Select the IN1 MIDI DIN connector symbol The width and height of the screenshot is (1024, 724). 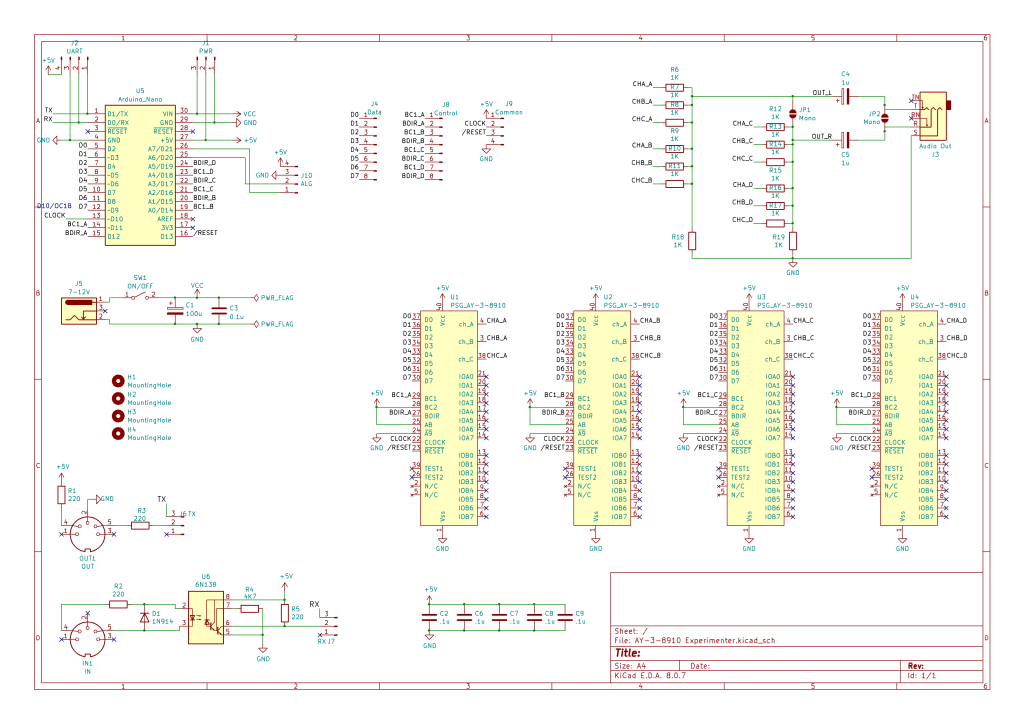[87, 636]
